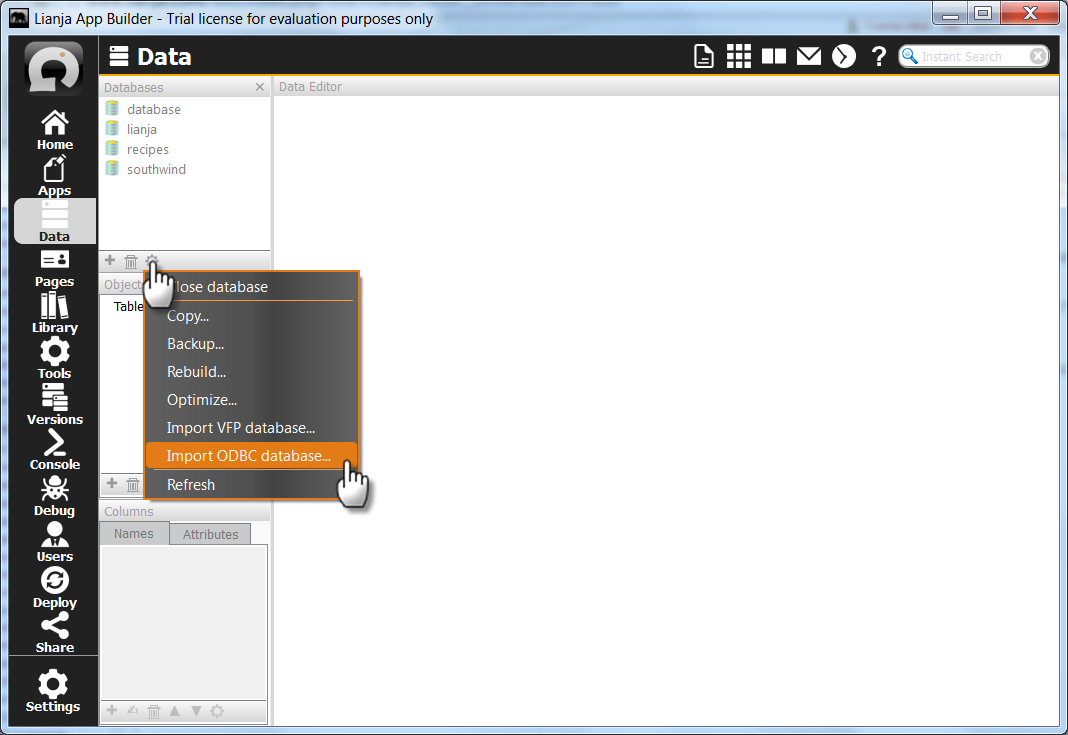Open the Console workspace

tap(54, 450)
